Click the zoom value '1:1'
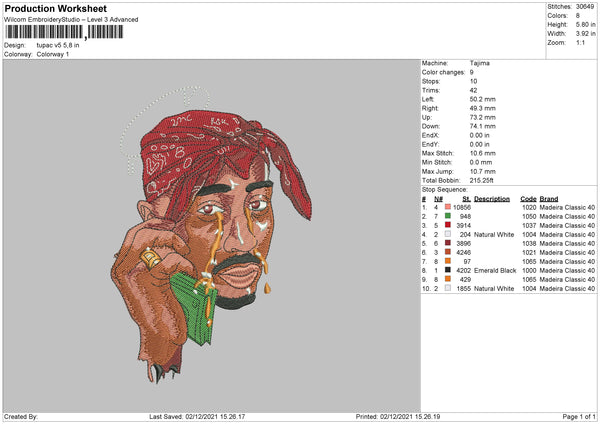 coord(580,42)
